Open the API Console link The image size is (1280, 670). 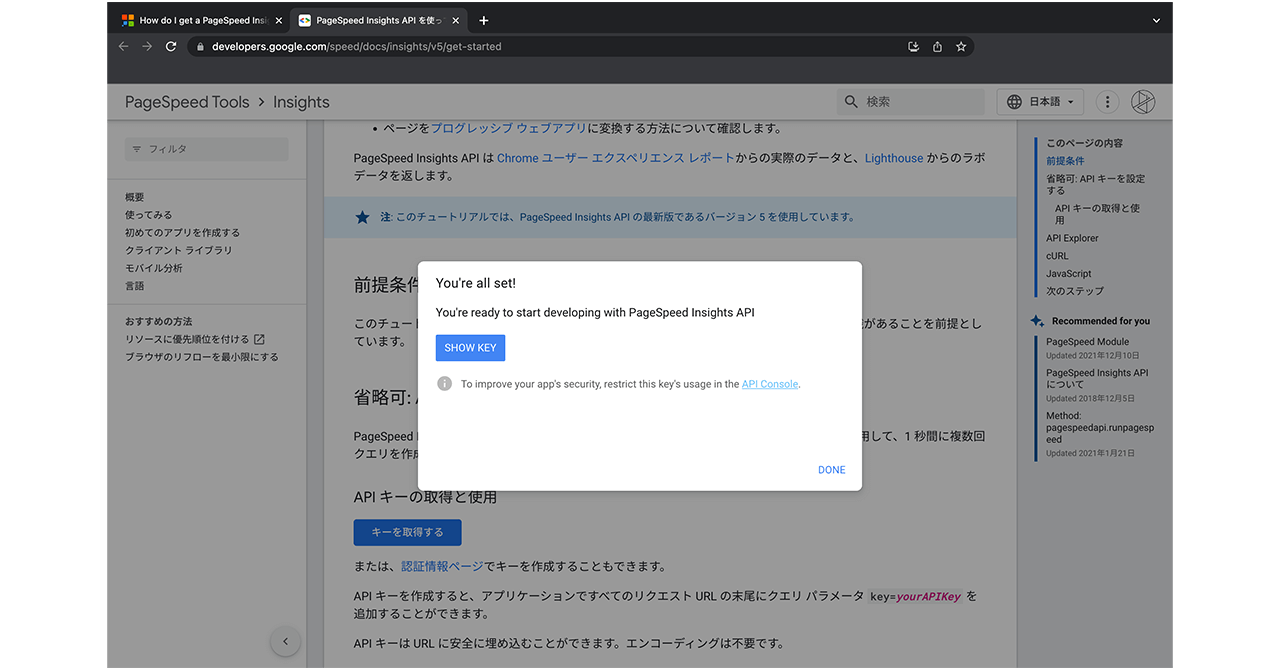tap(770, 384)
